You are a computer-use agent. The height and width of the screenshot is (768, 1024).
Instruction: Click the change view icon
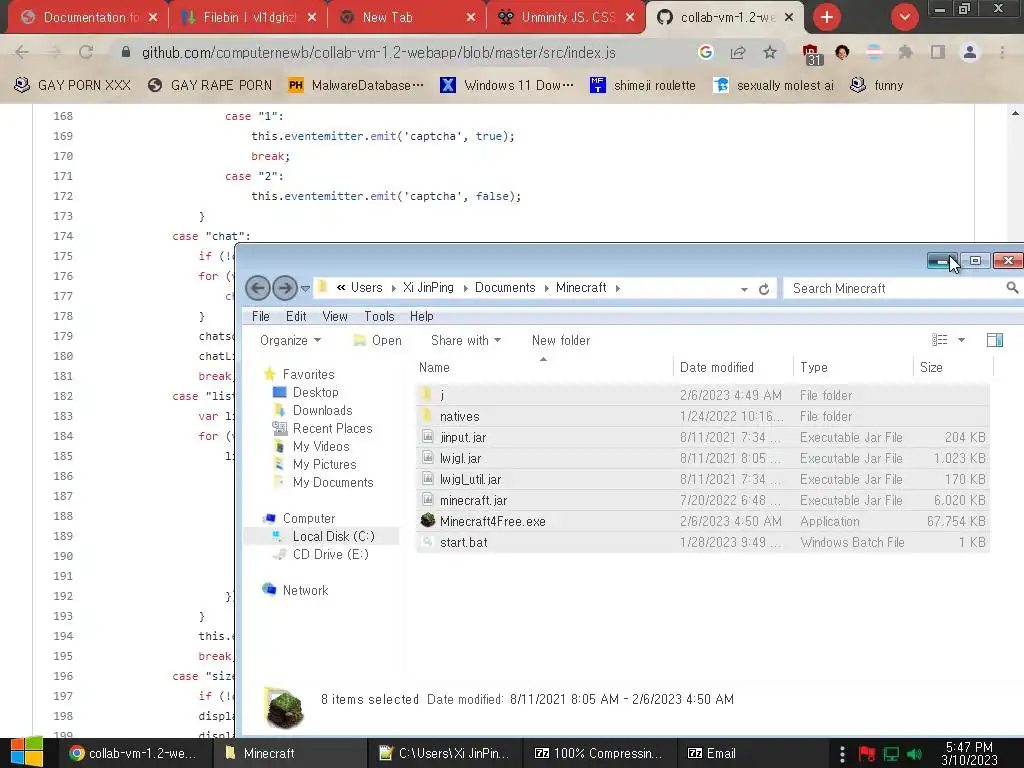[x=939, y=340]
